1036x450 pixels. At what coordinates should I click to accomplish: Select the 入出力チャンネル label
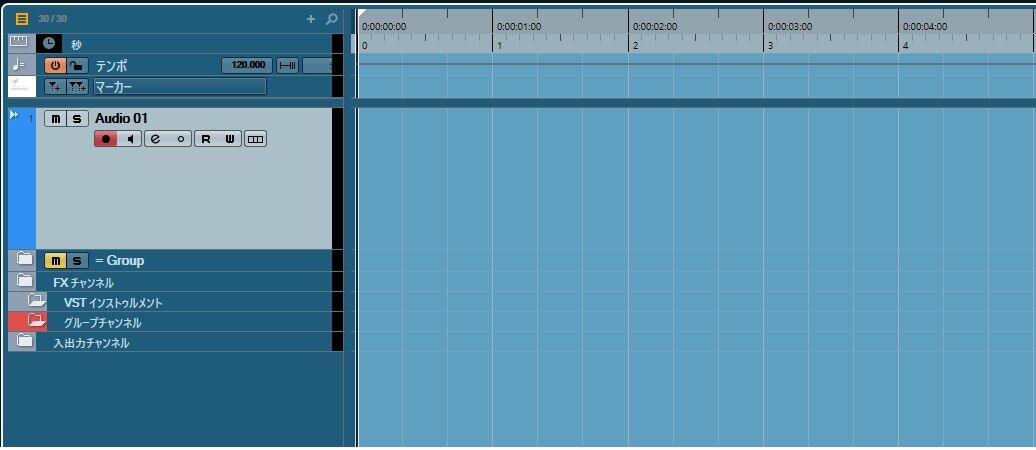click(x=91, y=344)
